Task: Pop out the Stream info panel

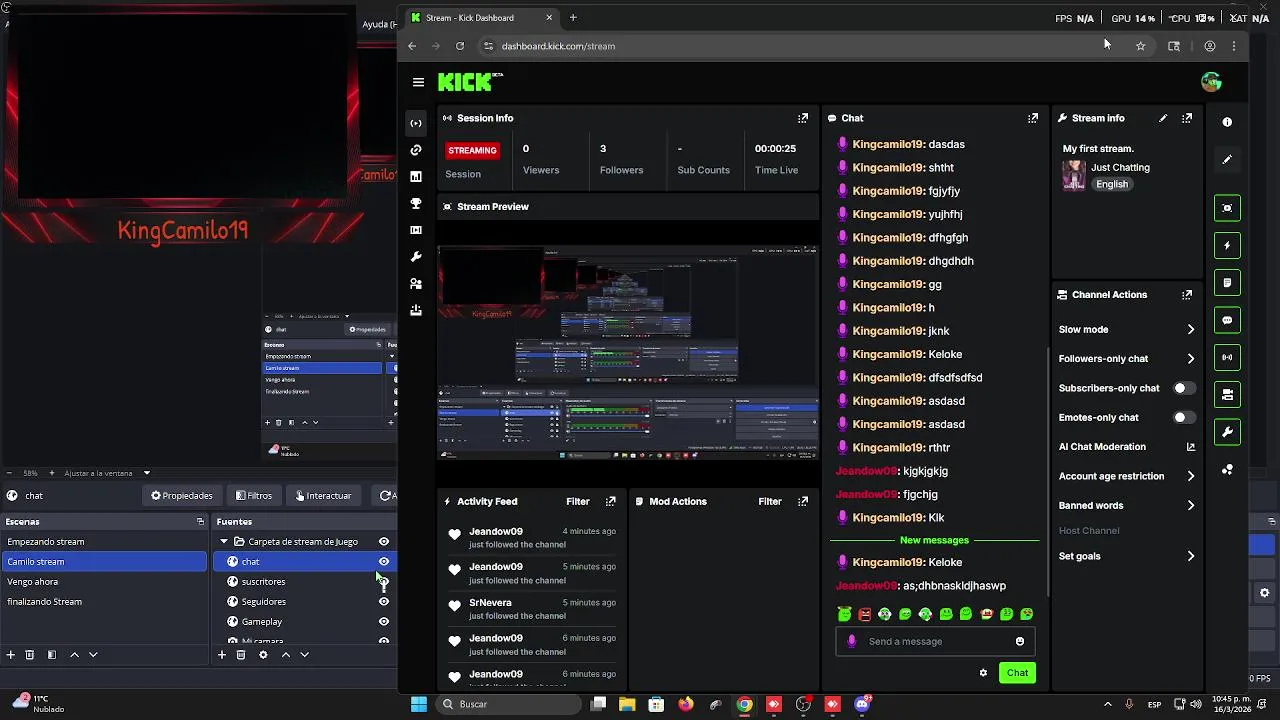Action: [x=1187, y=118]
